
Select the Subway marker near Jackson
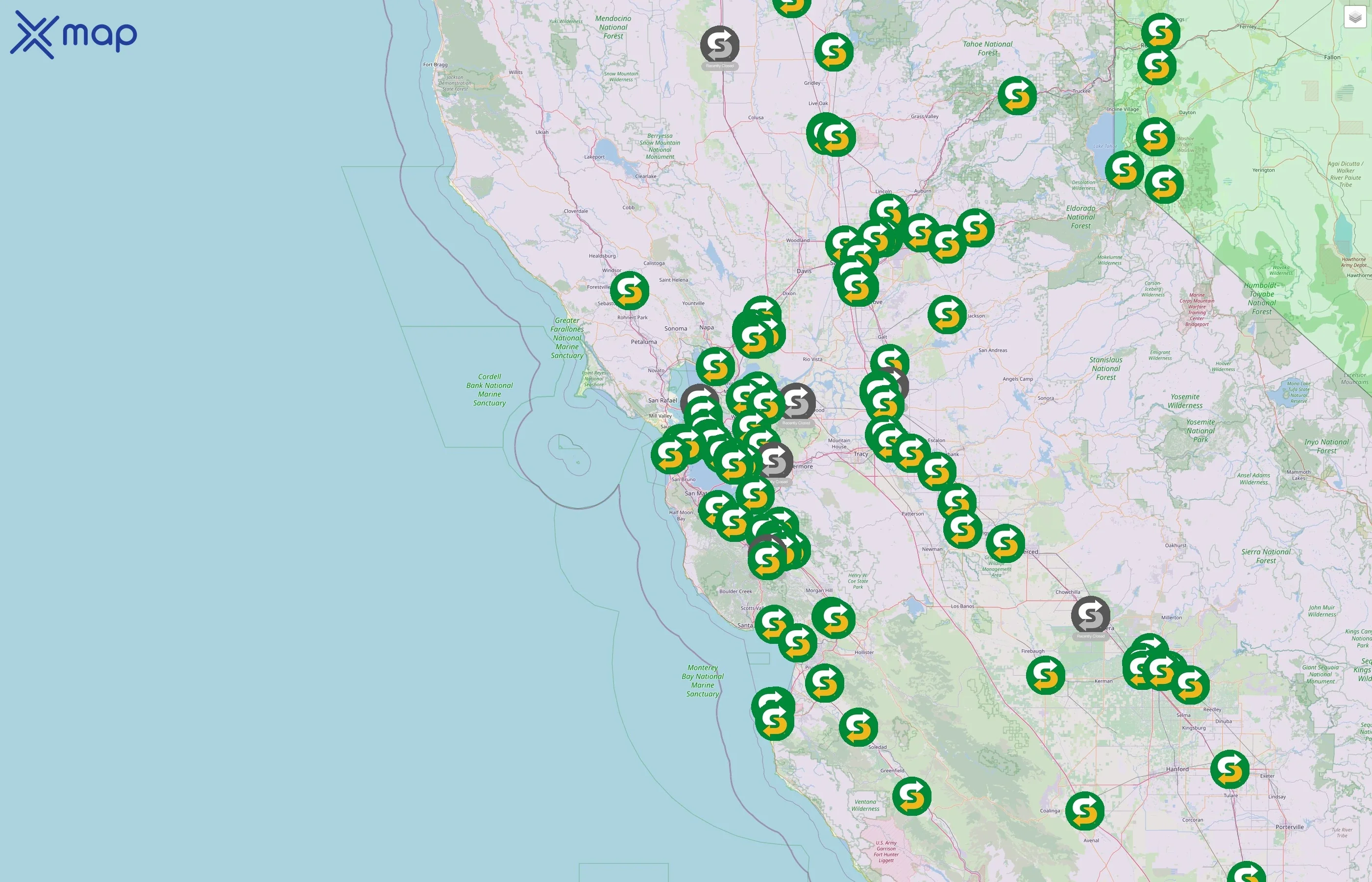tap(948, 314)
